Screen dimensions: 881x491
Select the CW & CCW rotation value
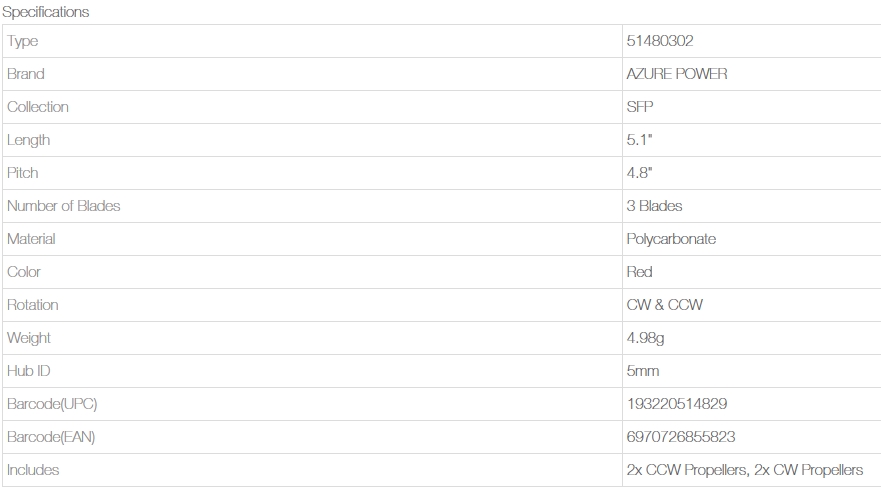(664, 305)
